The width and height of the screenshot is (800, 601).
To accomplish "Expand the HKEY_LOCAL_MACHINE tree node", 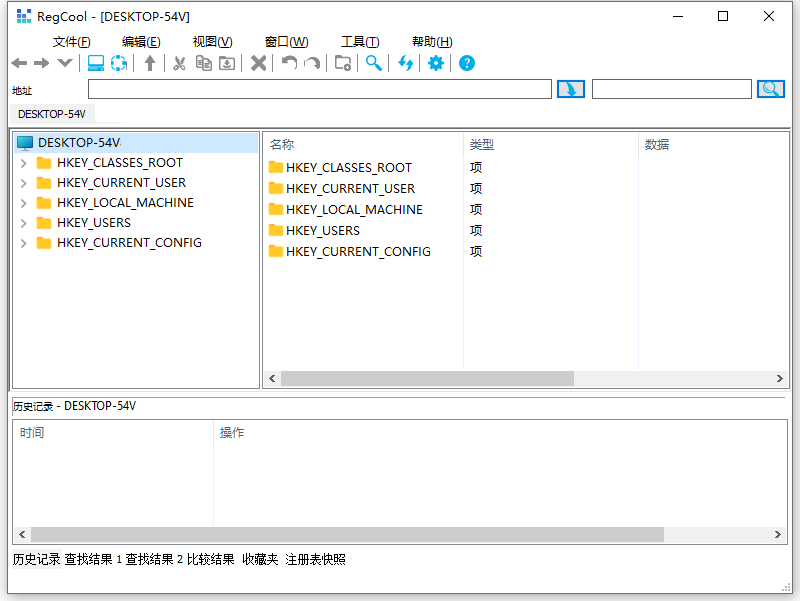I will [22, 202].
